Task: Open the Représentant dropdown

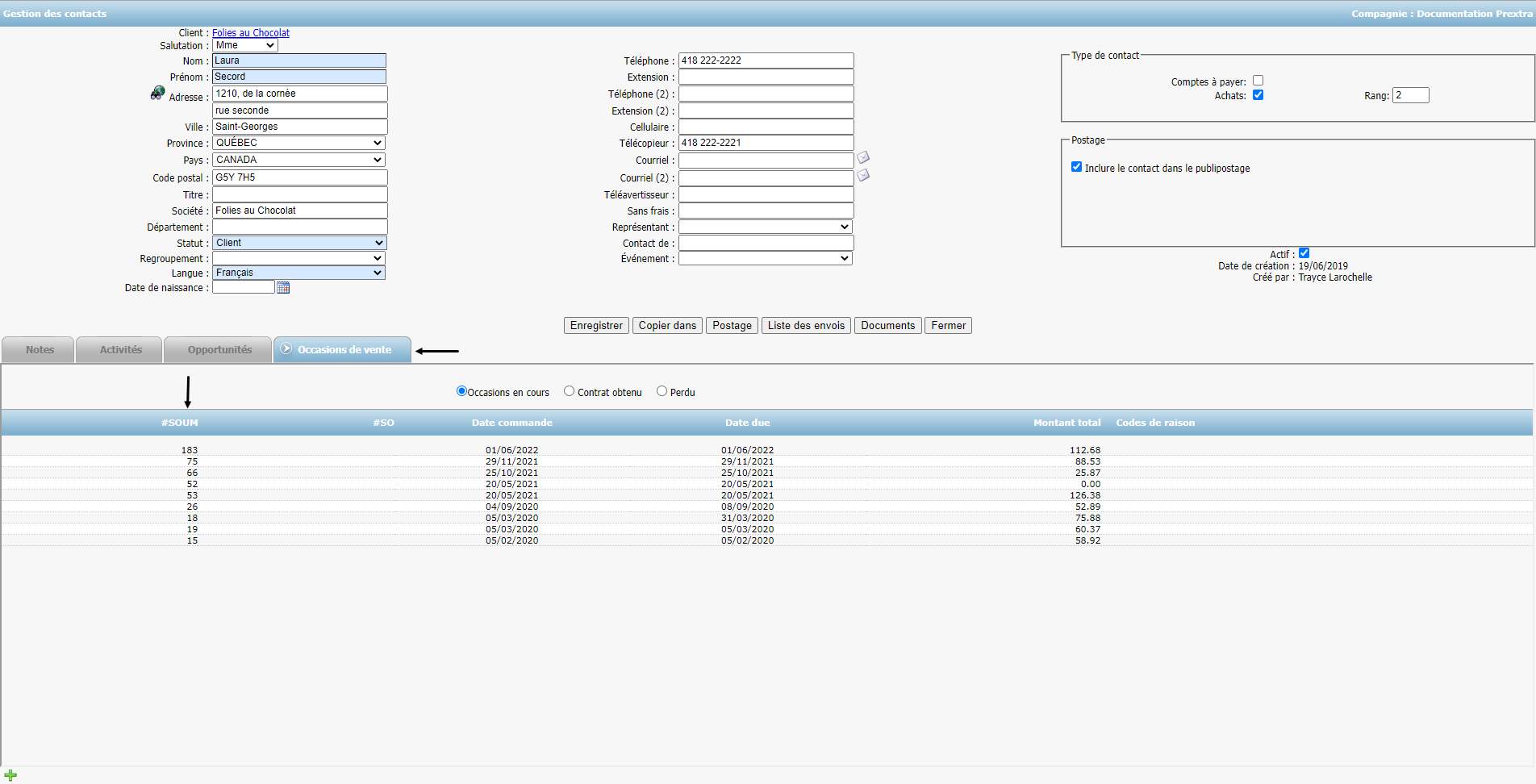Action: coord(766,227)
